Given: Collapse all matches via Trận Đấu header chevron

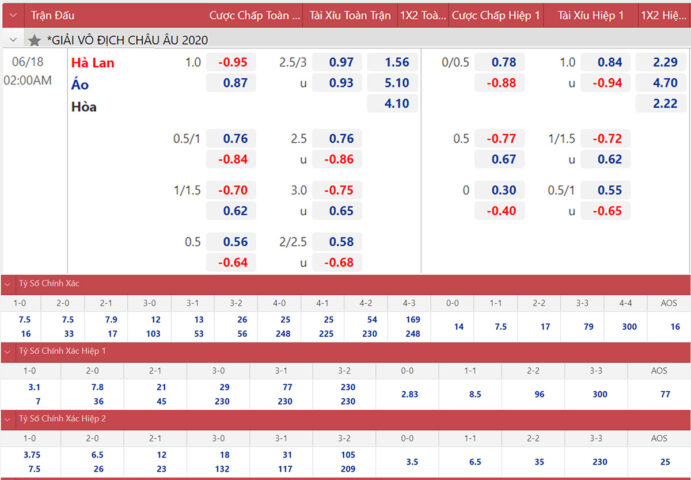Looking at the screenshot, I should [12, 16].
